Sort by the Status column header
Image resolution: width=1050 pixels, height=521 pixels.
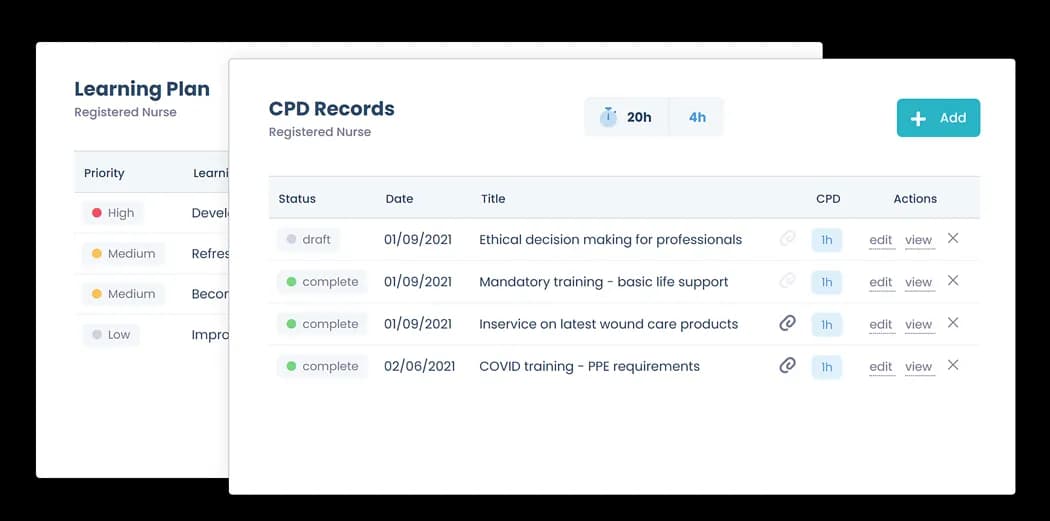click(x=297, y=199)
